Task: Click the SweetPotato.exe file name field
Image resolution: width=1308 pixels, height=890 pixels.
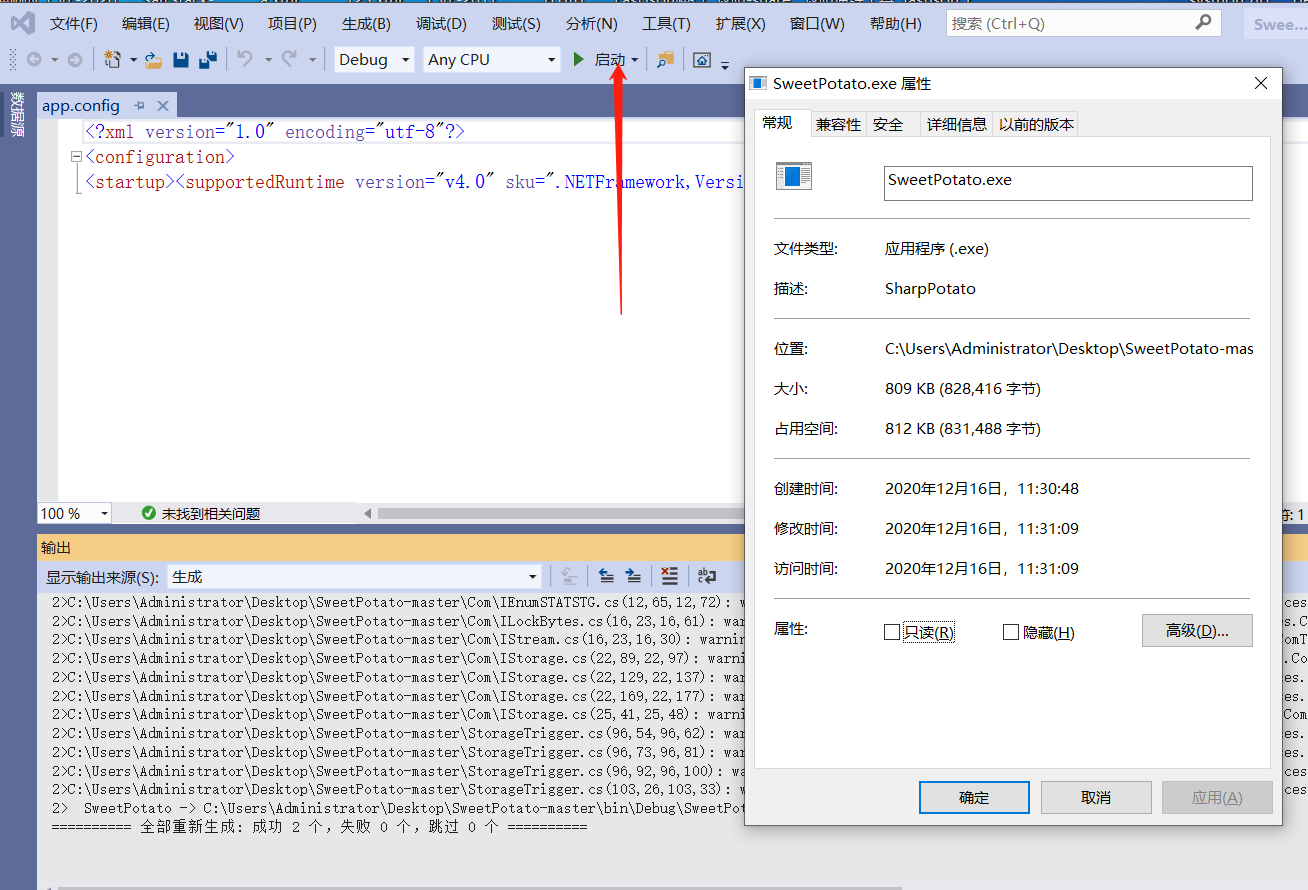Action: 1068,183
